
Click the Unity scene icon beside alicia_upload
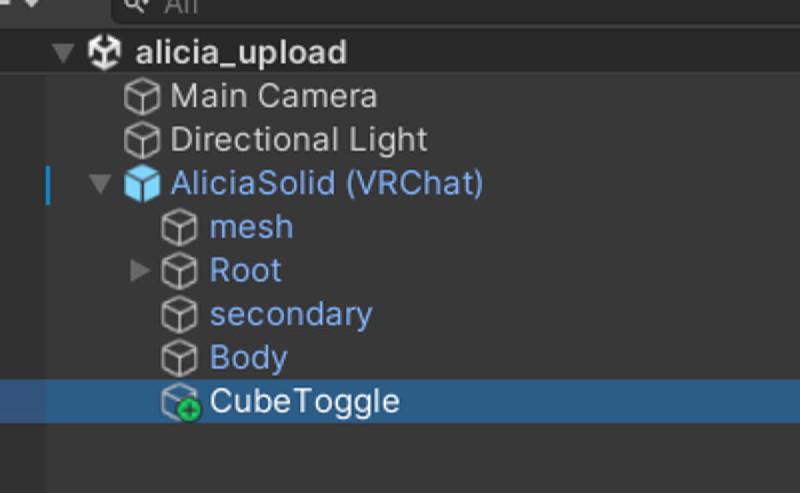(x=105, y=52)
